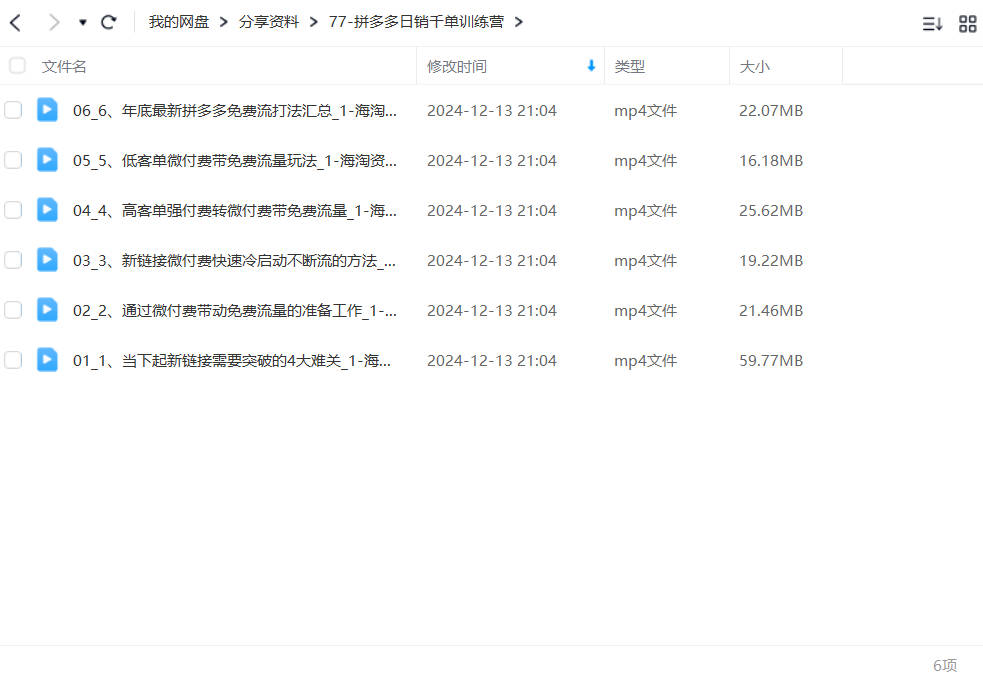
Task: Sort by 修改时间 column header
Action: (x=457, y=66)
